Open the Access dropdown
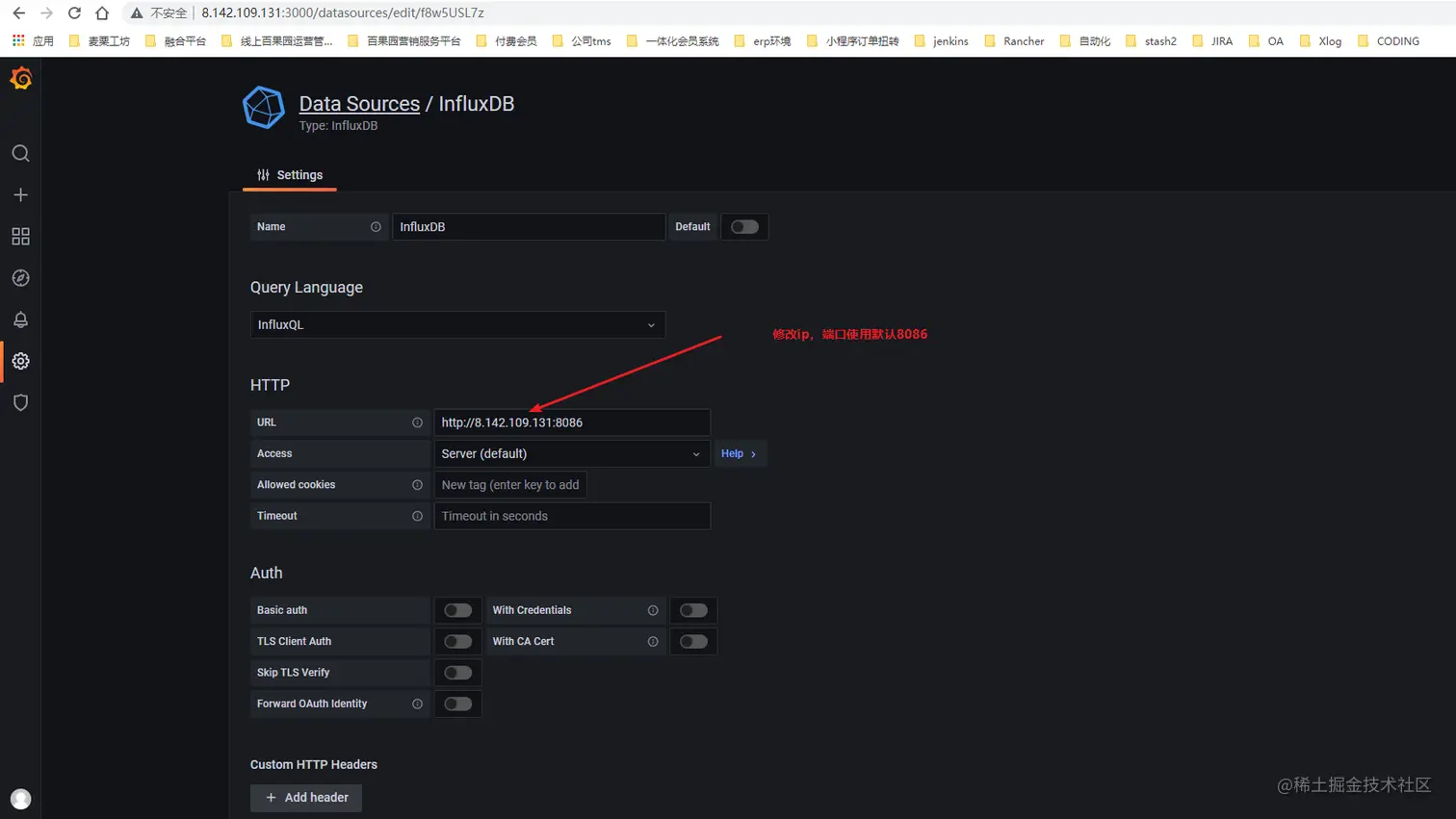The height and width of the screenshot is (819, 1456). pos(572,453)
